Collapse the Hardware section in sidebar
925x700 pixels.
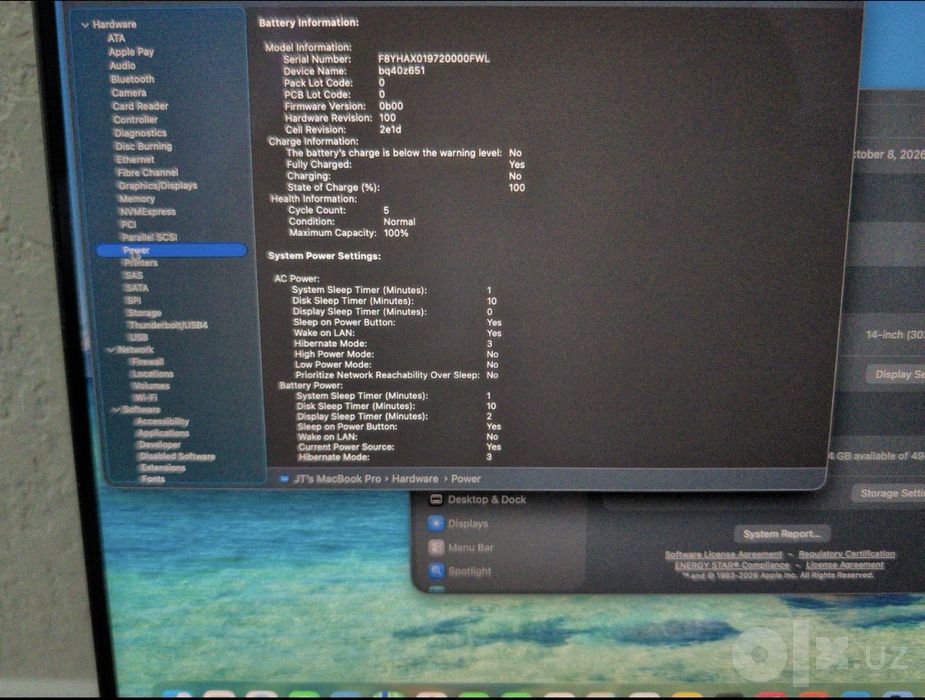point(86,25)
